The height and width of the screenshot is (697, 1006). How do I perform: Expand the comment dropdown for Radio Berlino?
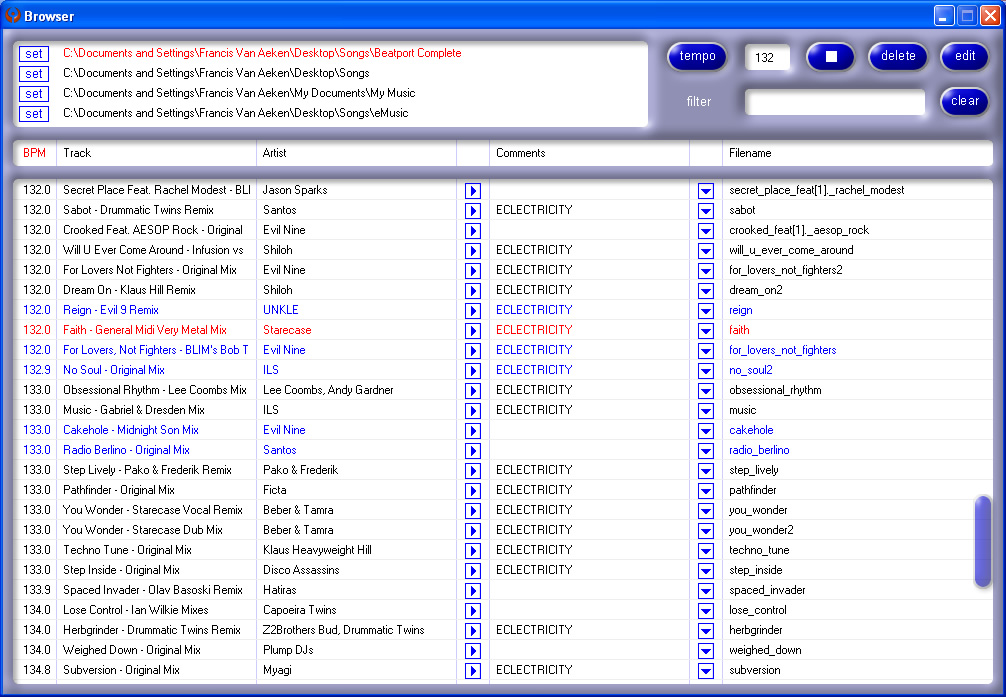[706, 450]
